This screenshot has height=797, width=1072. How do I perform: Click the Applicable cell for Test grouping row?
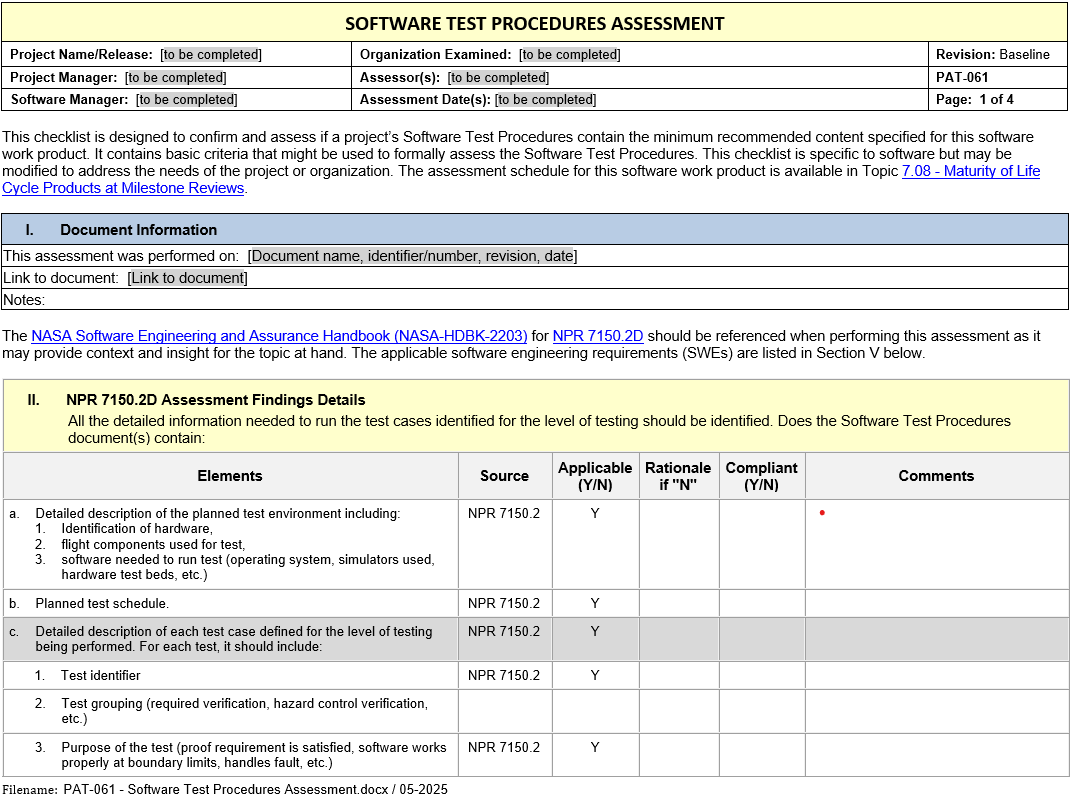pos(595,711)
